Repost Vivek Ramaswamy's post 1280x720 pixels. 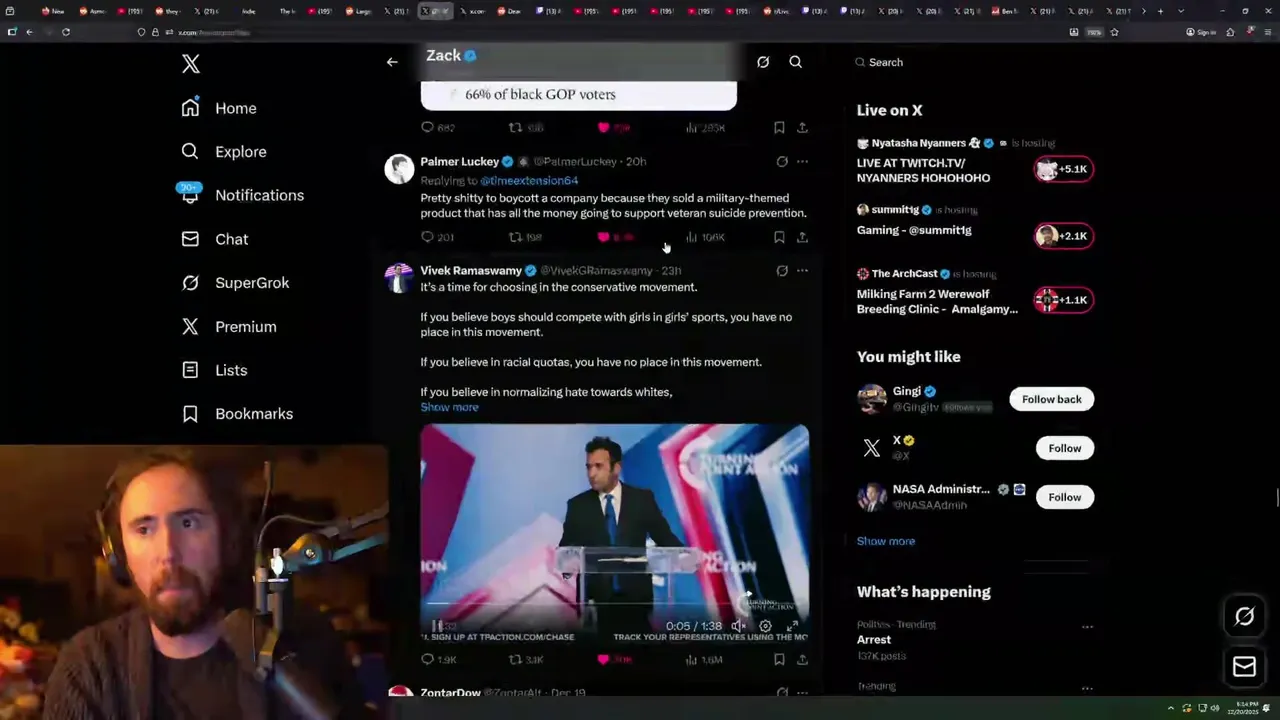pyautogui.click(x=526, y=660)
